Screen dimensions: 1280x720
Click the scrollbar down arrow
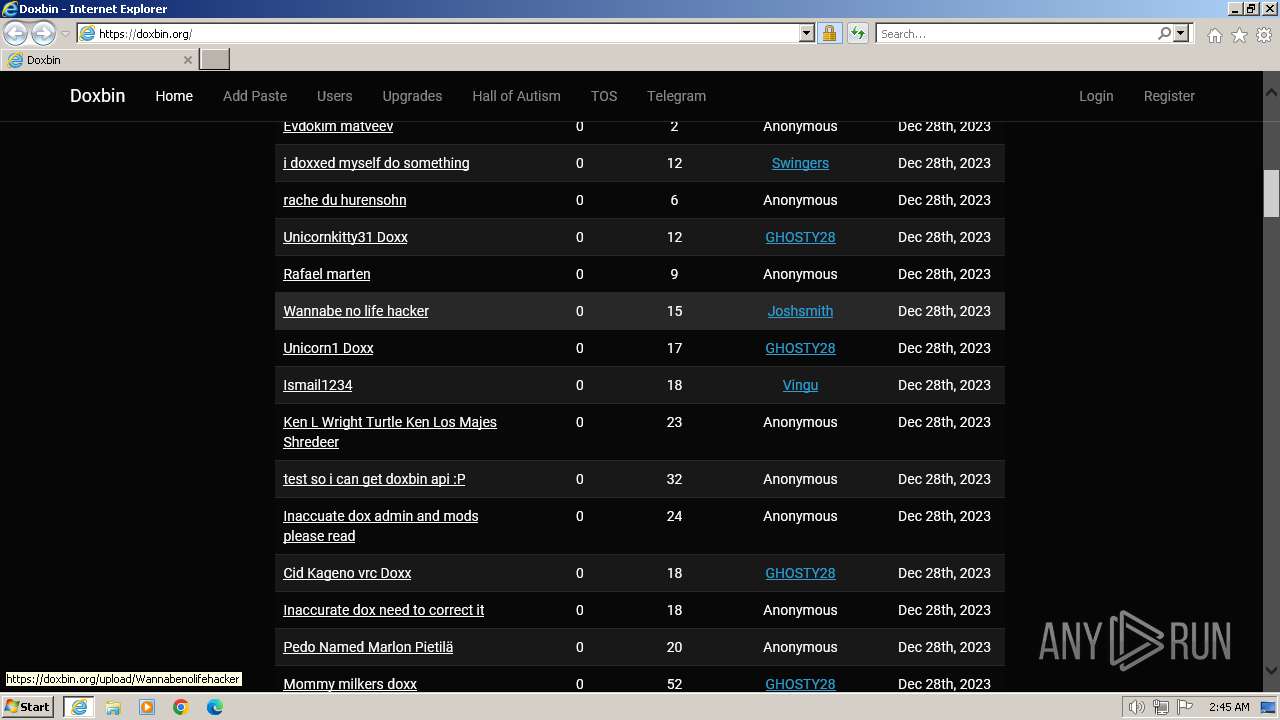click(x=1271, y=671)
